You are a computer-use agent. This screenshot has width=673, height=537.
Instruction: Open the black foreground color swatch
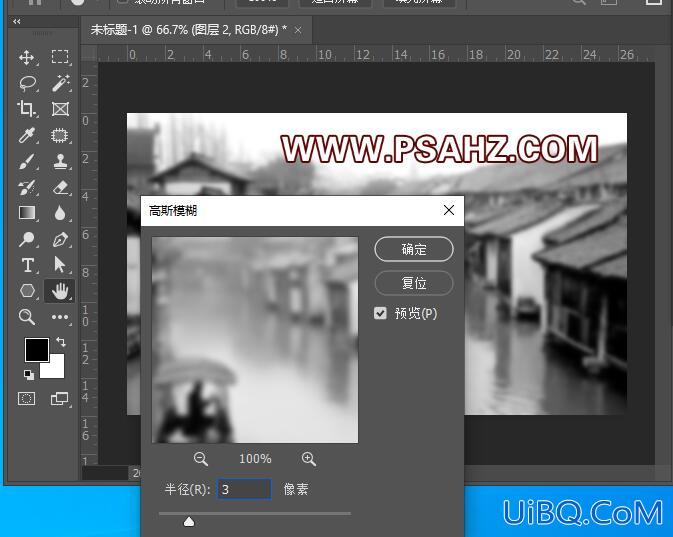(x=36, y=350)
